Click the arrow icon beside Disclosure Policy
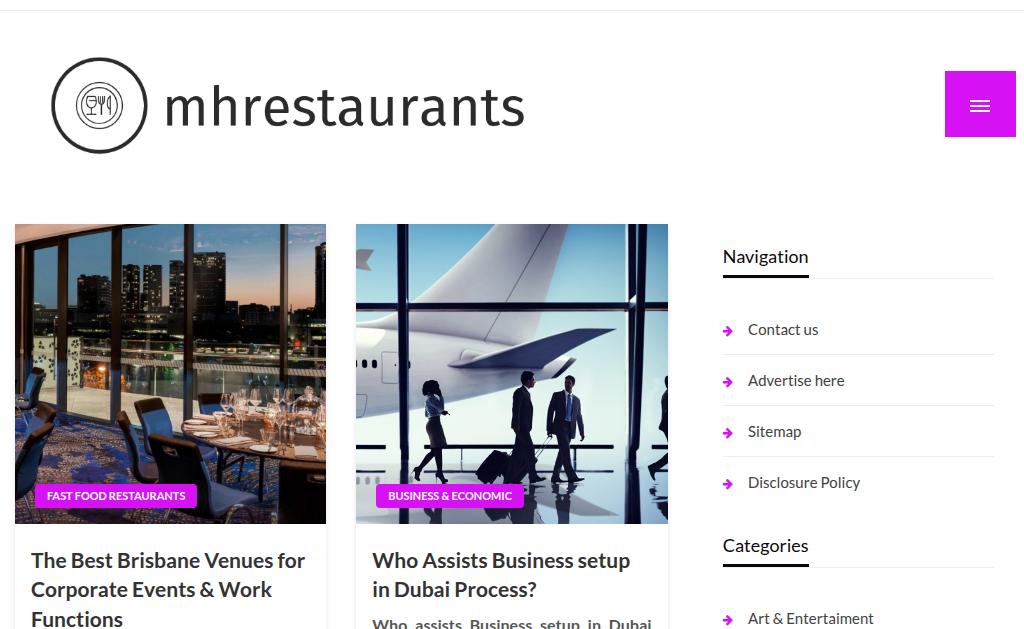The height and width of the screenshot is (629, 1024). click(x=728, y=484)
